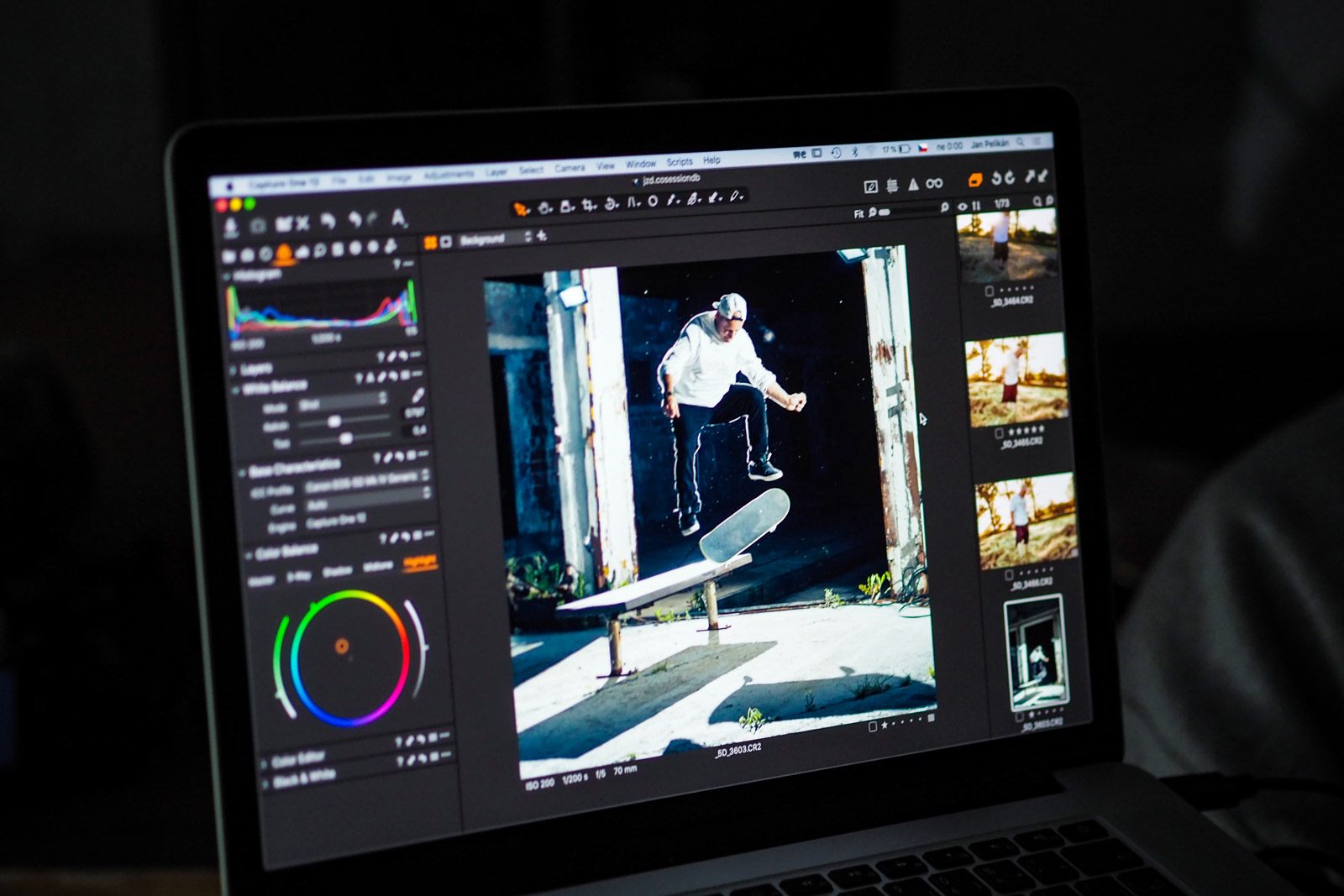Expand the Black & White panel
Screen dimensions: 1344x896
point(266,783)
